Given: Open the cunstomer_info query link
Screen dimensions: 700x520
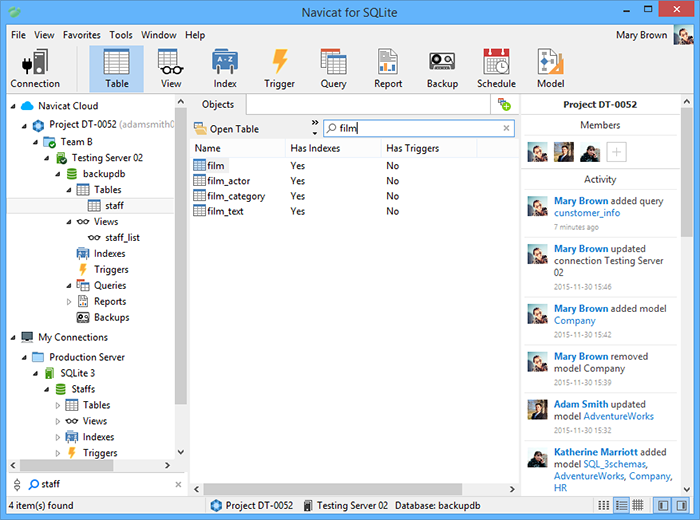Looking at the screenshot, I should coord(587,213).
